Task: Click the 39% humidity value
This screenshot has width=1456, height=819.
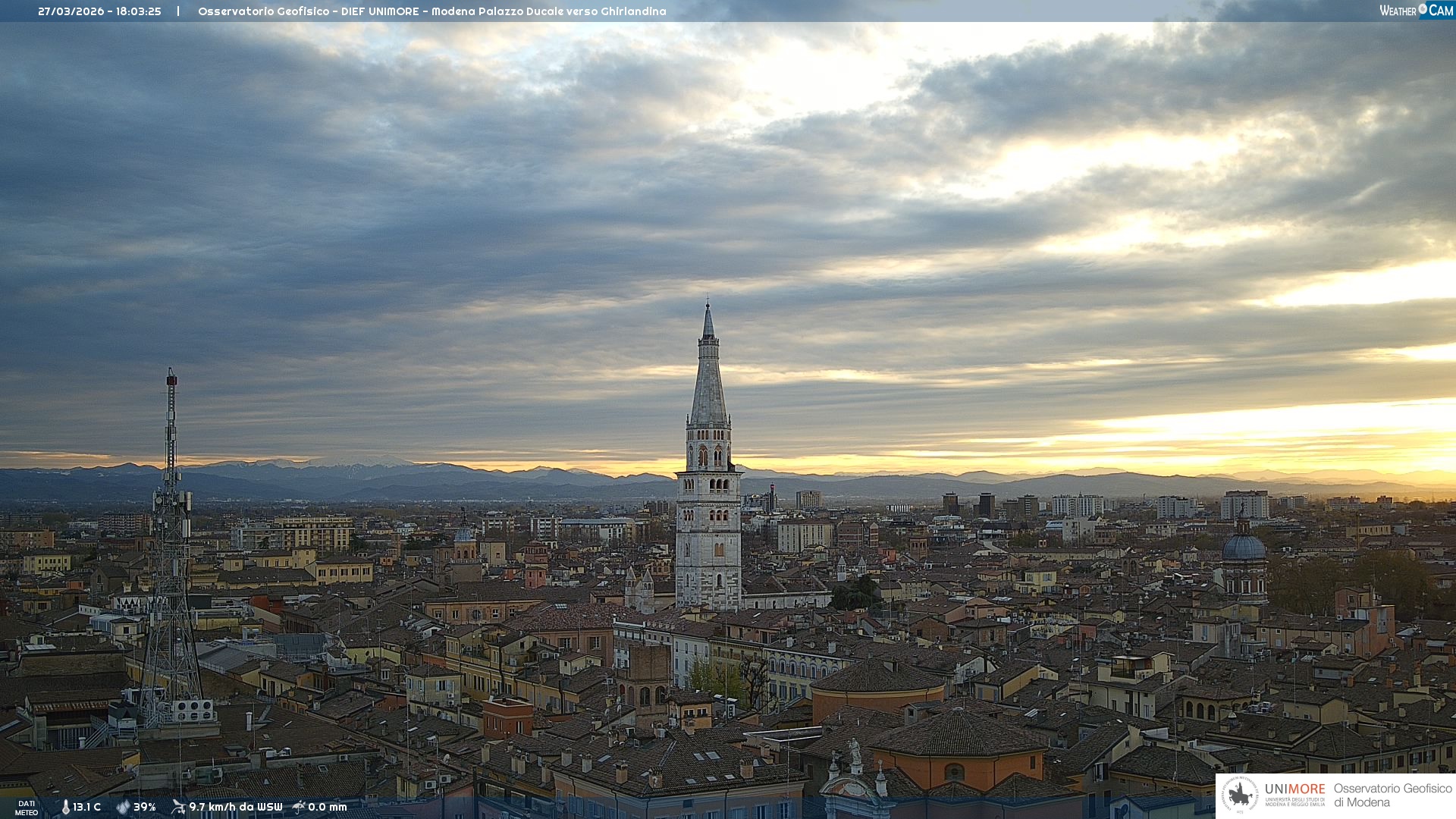Action: 145,807
